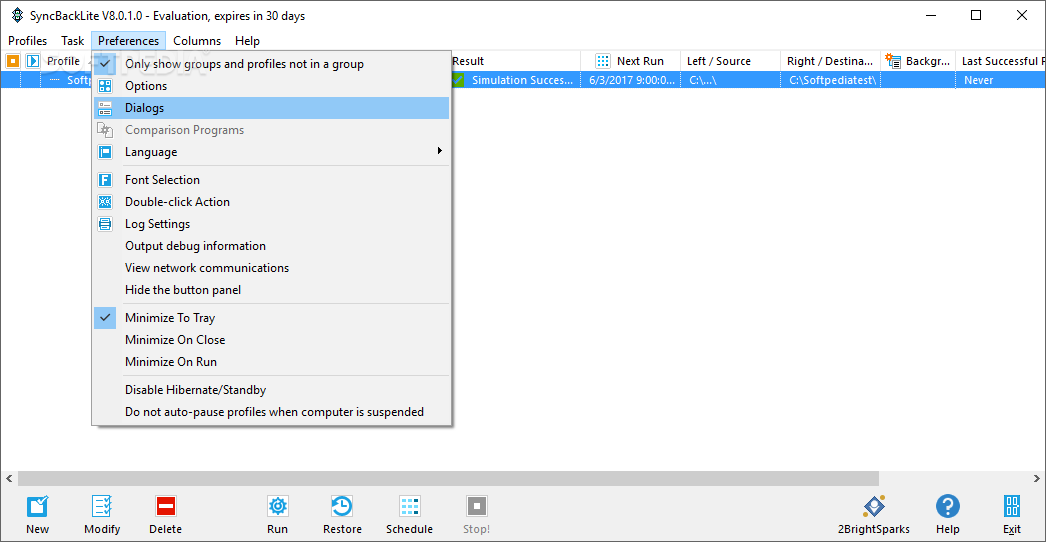Choose Font Selection menu entry
The width and height of the screenshot is (1046, 542).
(271, 180)
